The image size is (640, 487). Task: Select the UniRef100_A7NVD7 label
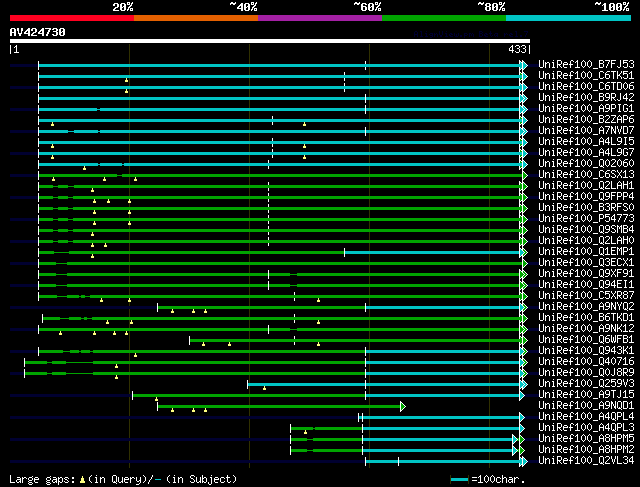tap(586, 131)
